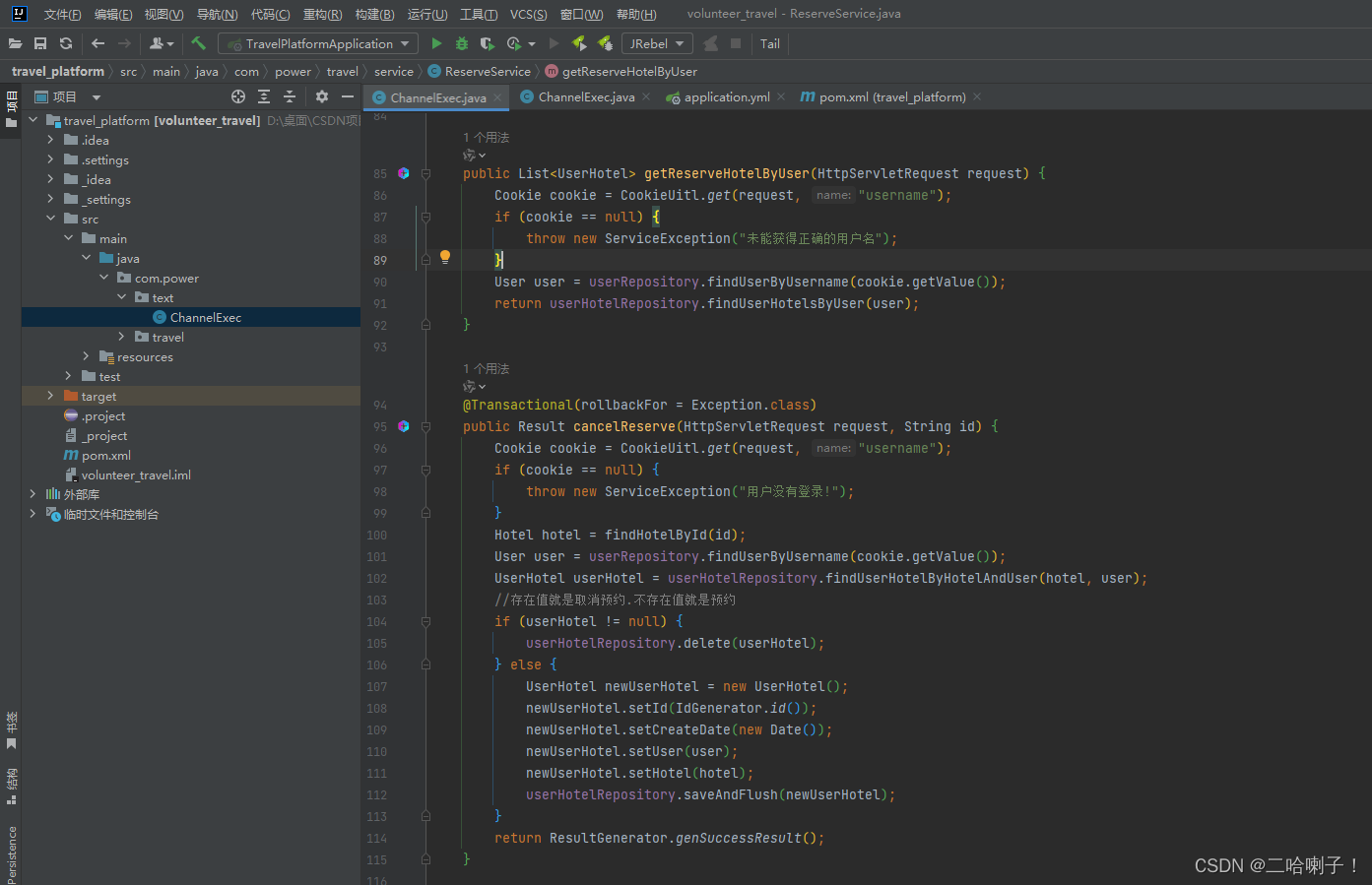This screenshot has height=885, width=1372.
Task: Click Expand All icon in project panel
Action: pyautogui.click(x=264, y=96)
